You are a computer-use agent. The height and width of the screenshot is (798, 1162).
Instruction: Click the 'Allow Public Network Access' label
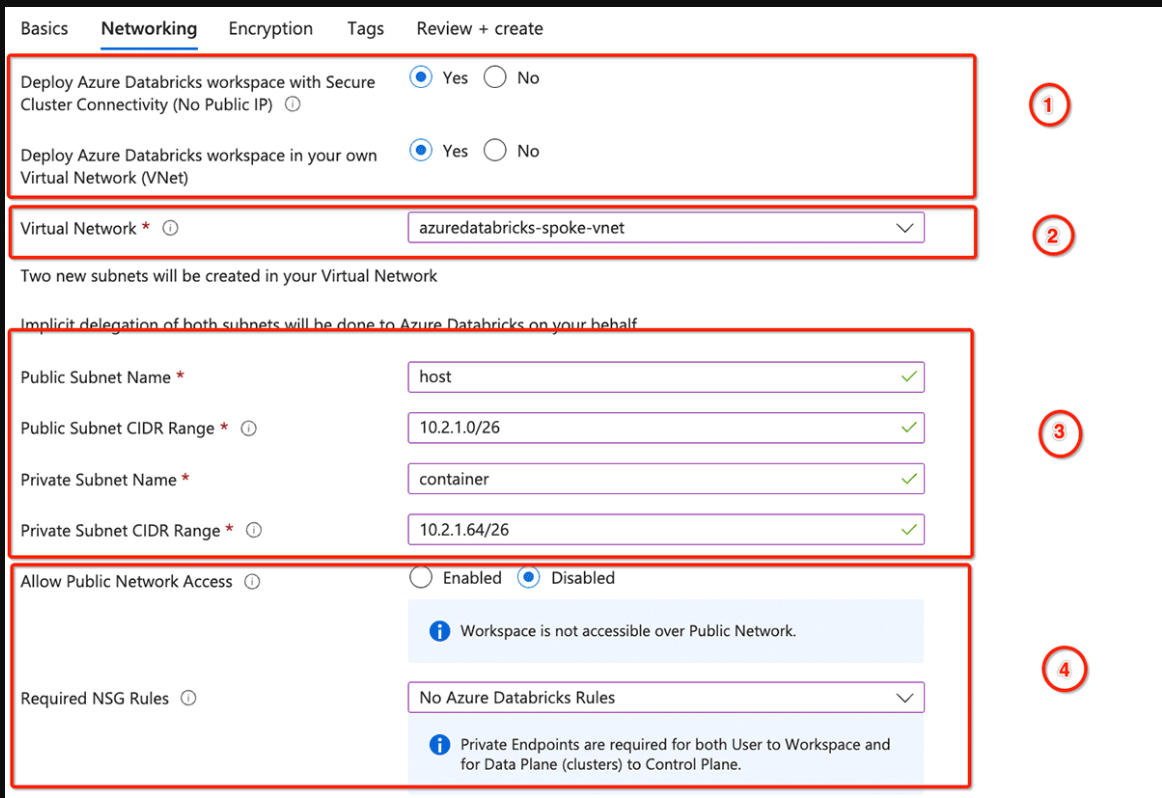[127, 582]
